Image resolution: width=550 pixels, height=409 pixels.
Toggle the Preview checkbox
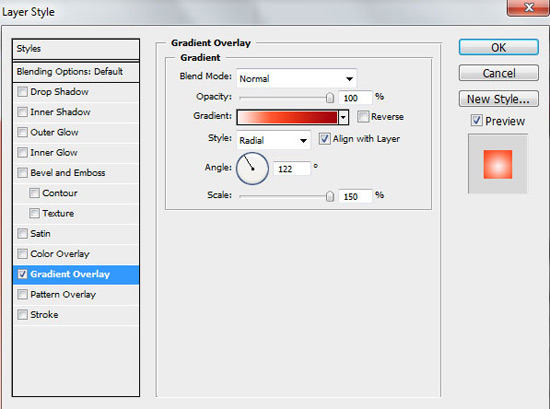click(476, 120)
